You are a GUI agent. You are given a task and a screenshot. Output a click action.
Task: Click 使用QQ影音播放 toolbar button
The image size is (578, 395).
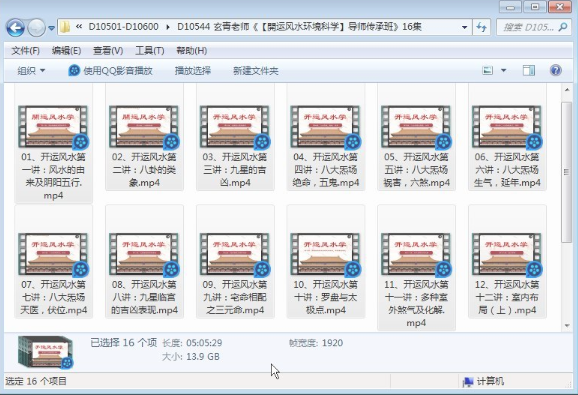(110, 70)
